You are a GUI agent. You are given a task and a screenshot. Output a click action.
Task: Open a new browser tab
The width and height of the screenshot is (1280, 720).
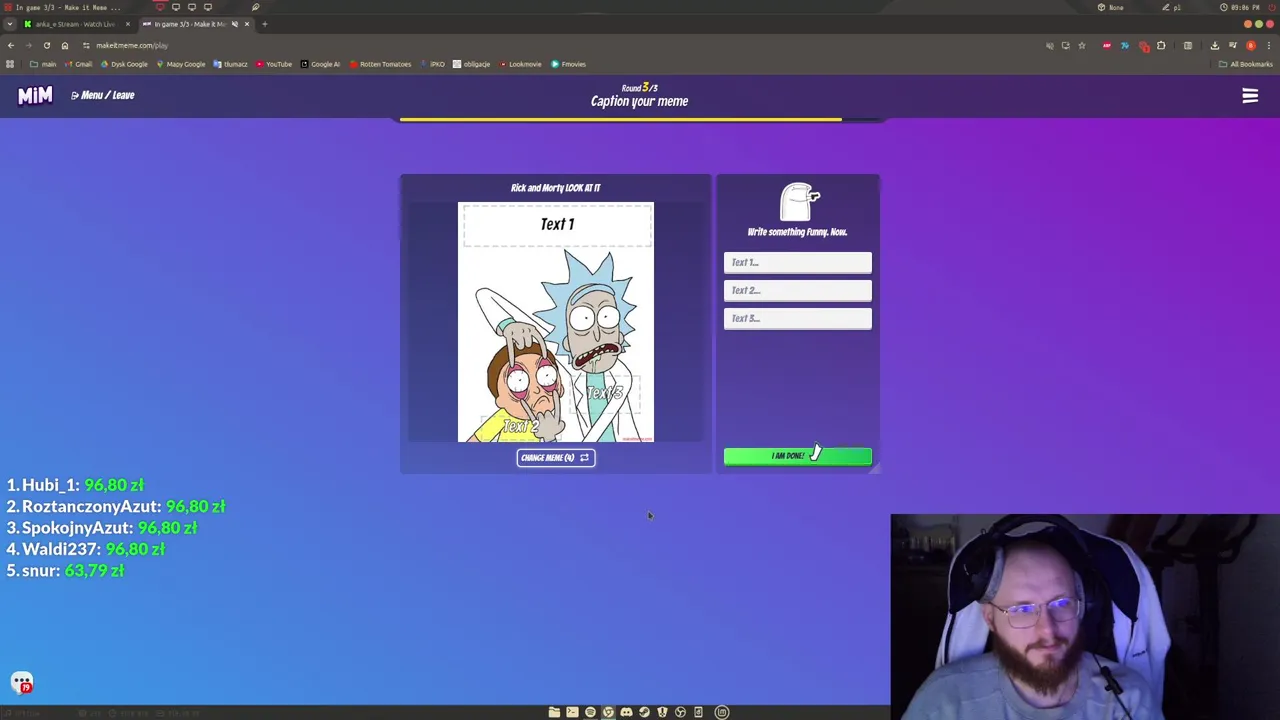click(264, 24)
